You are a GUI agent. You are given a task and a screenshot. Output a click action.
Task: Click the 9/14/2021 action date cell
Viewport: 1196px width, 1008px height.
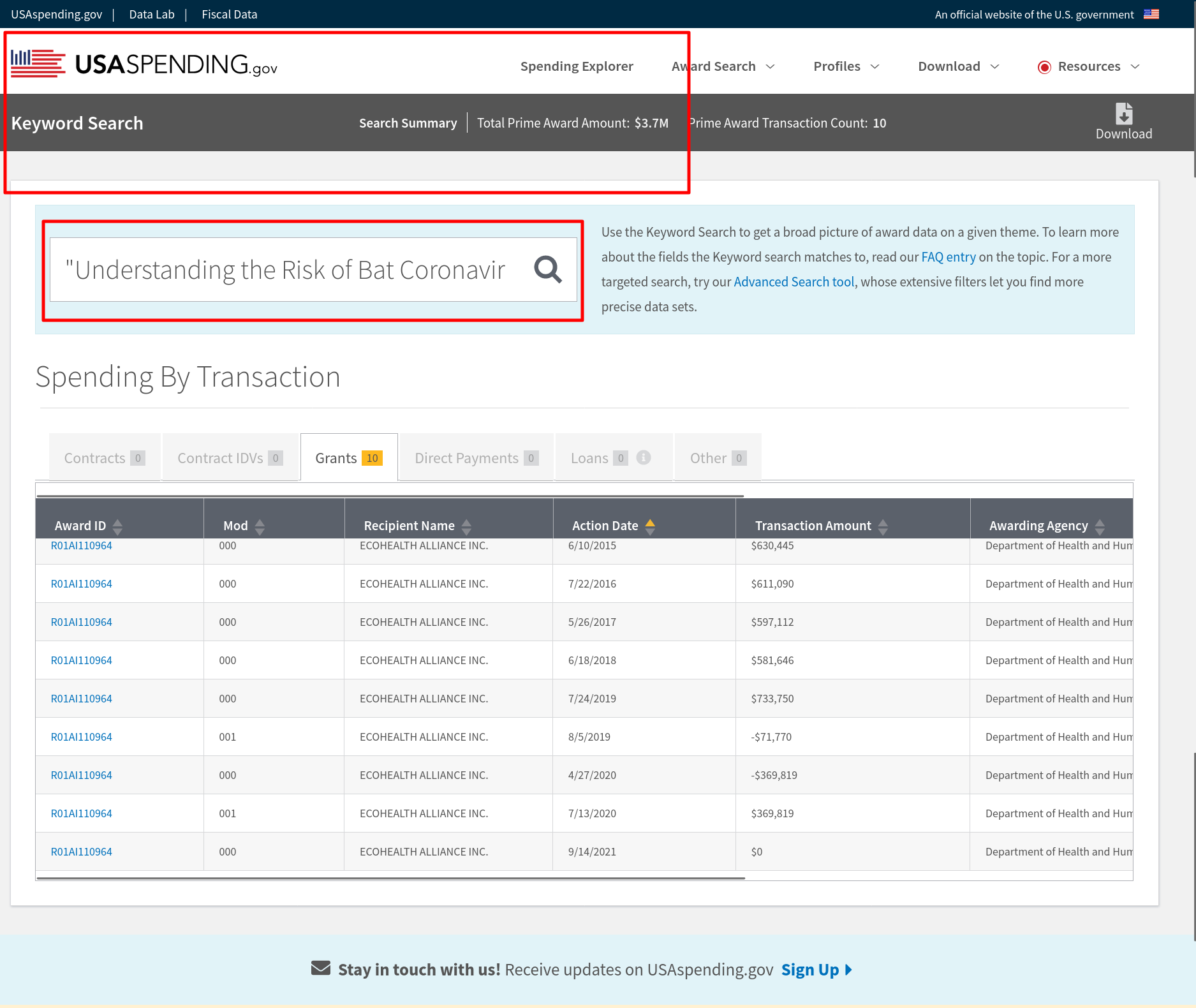point(644,851)
